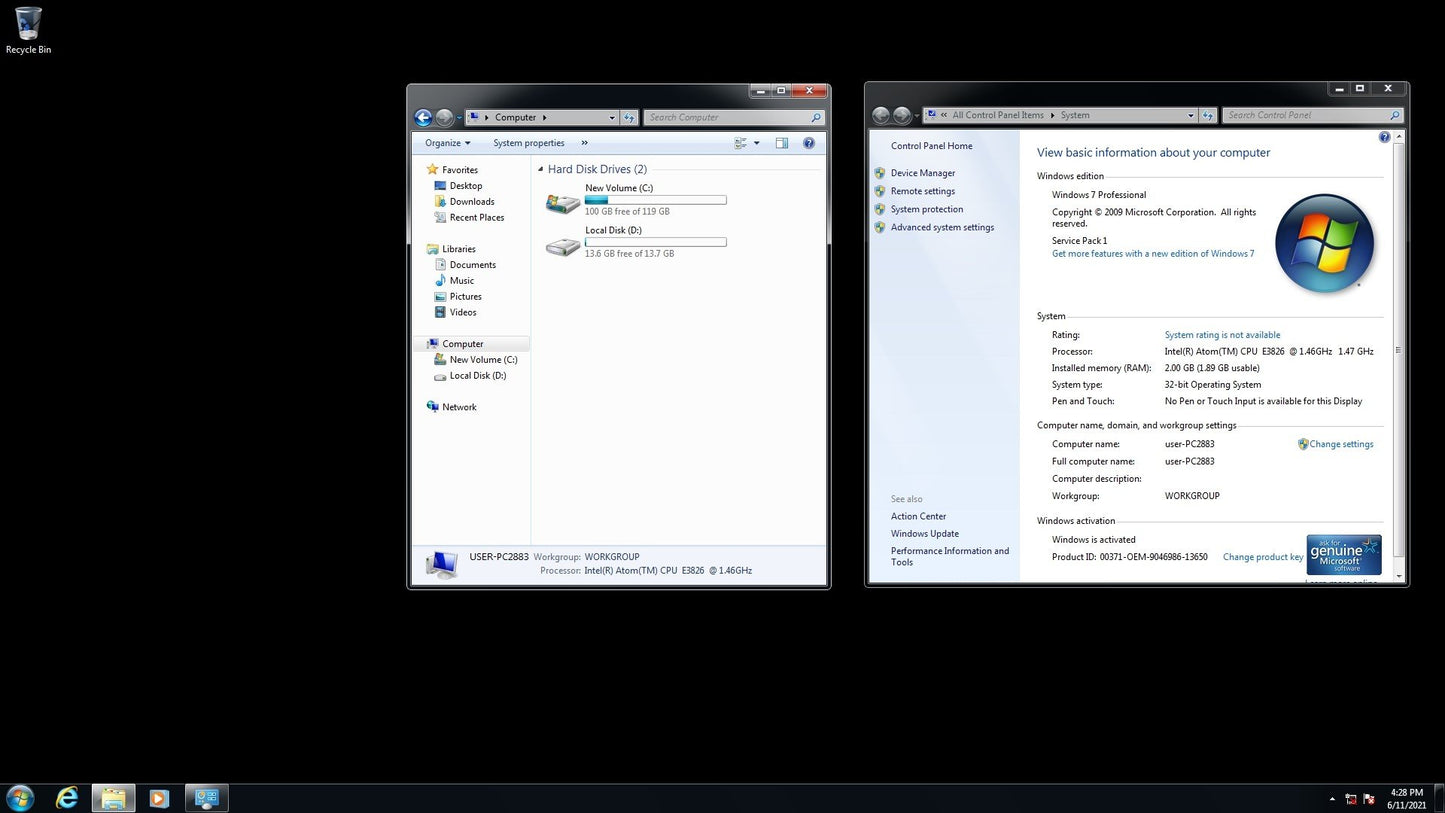Select Pictures library in the sidebar

coord(466,297)
